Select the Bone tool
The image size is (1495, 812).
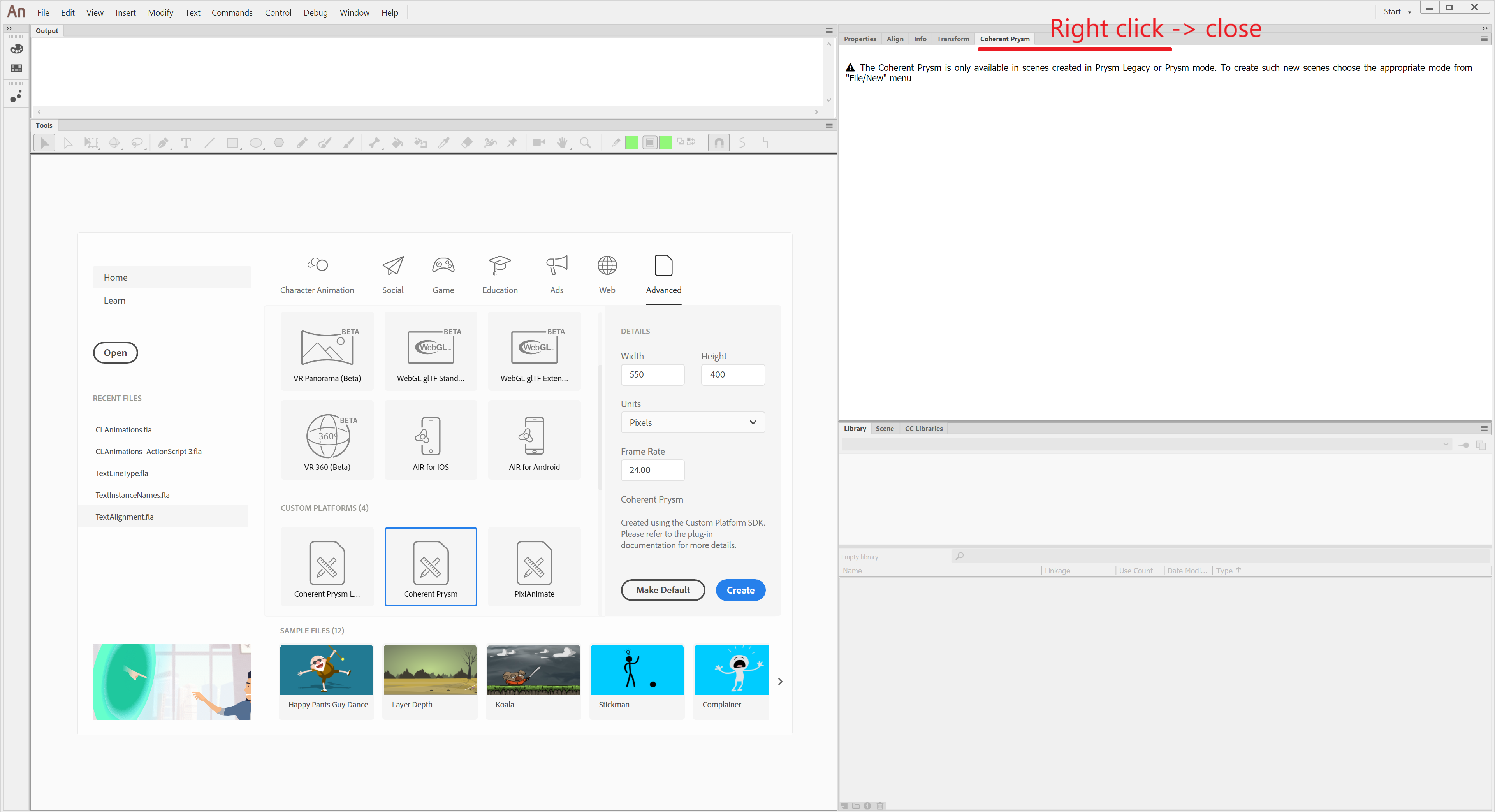coord(374,143)
